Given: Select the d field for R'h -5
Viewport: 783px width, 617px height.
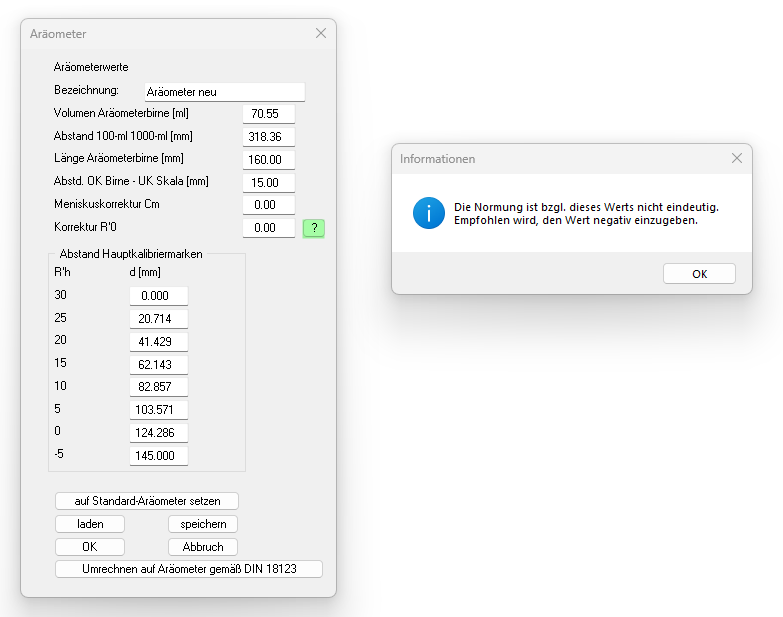Looking at the screenshot, I should click(159, 456).
